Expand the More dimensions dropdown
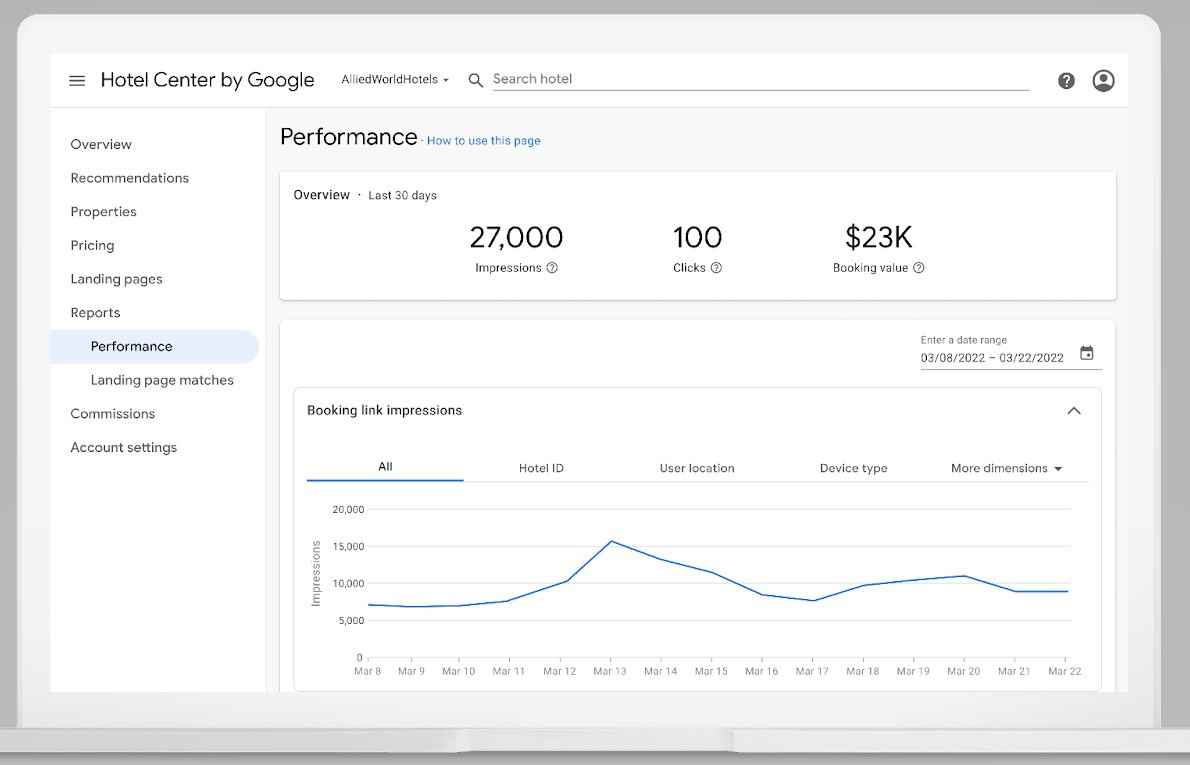Viewport: 1190px width, 765px height. (x=1006, y=468)
